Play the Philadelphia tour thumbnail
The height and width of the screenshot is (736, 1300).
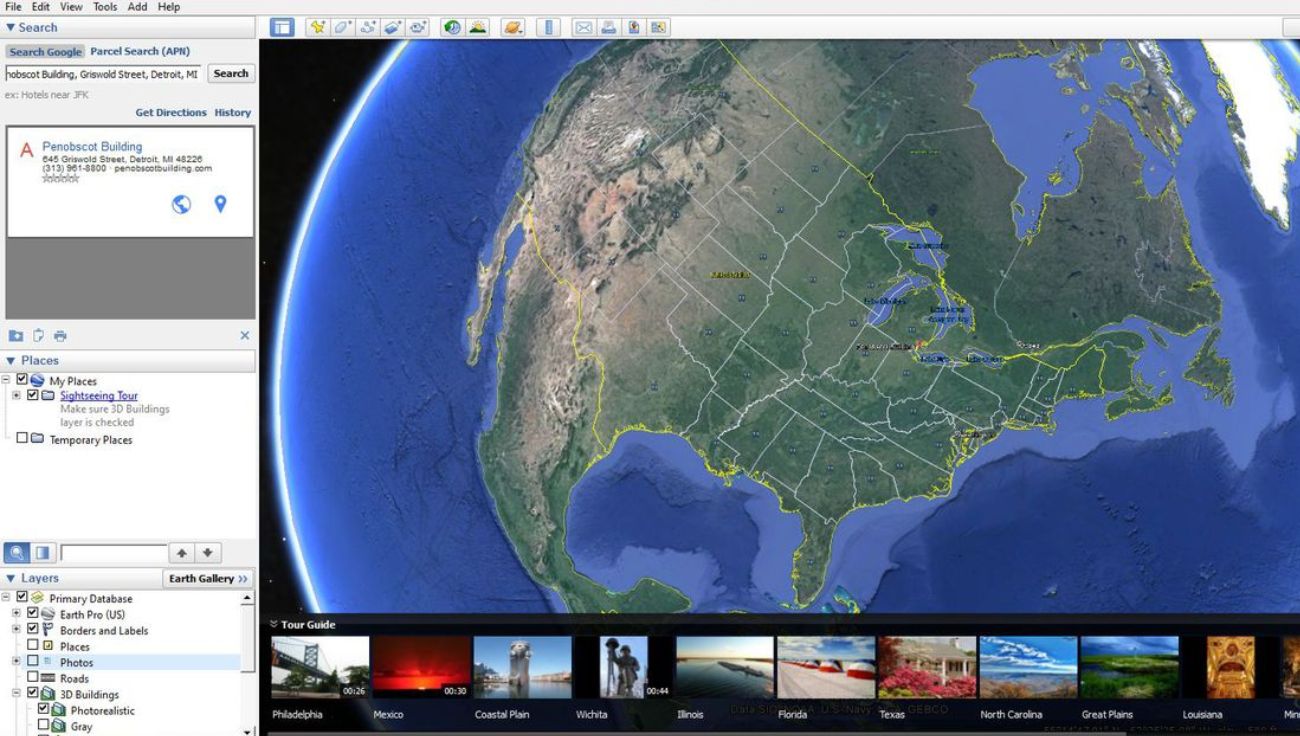point(320,667)
